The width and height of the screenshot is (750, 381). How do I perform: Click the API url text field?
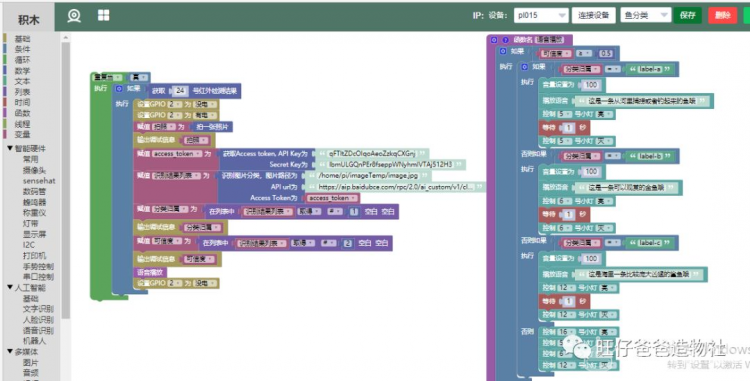coord(397,187)
